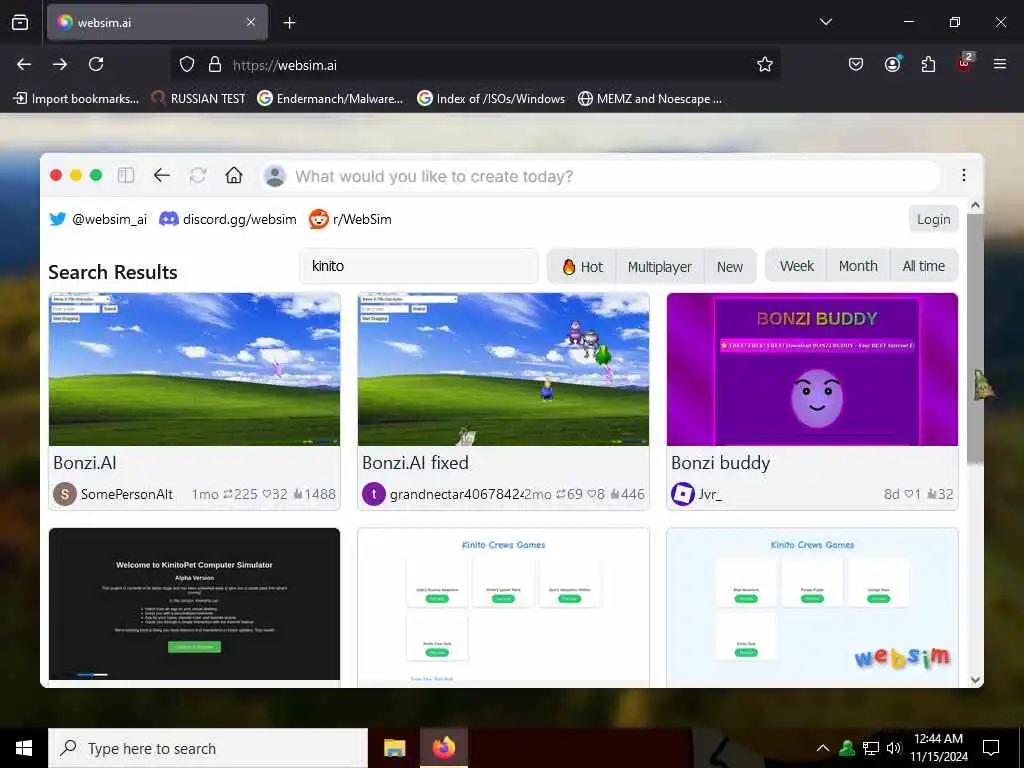Screen dimensions: 1024x768
Task: Click the uBlock Origin extension icon
Action: [x=965, y=63]
